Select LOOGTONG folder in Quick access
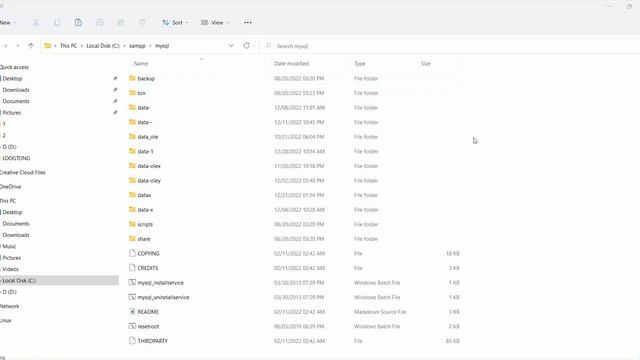This screenshot has width=640, height=360. [16, 158]
